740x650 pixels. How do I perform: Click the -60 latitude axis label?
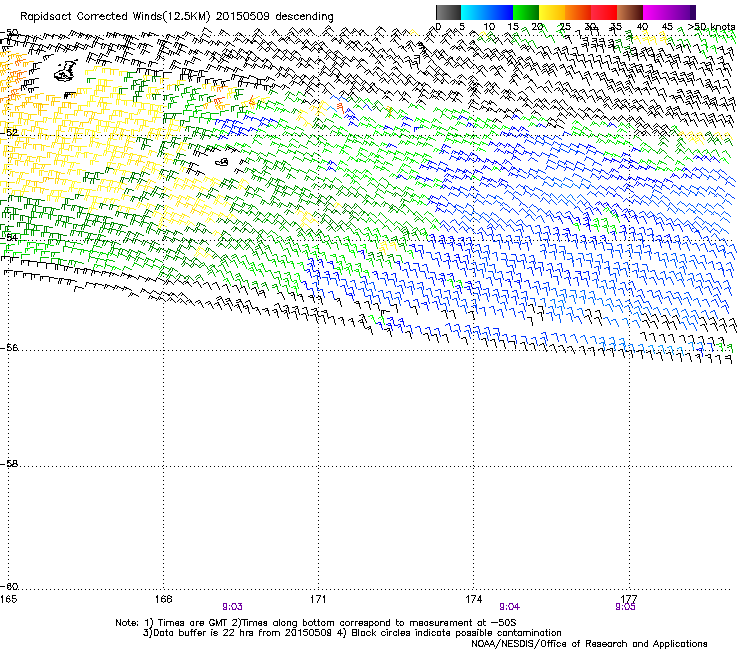[x=9, y=587]
